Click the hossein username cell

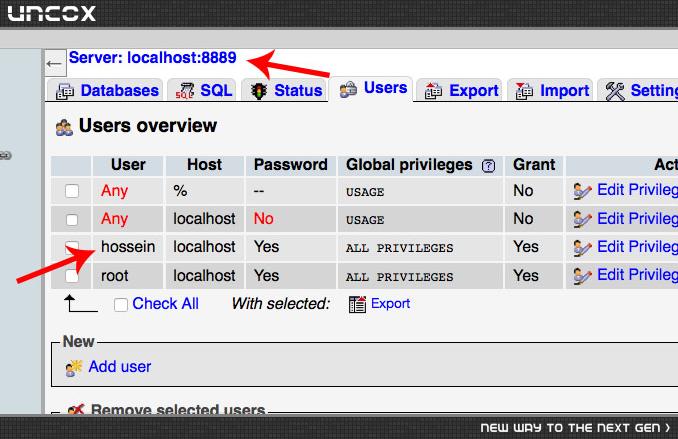pos(128,247)
